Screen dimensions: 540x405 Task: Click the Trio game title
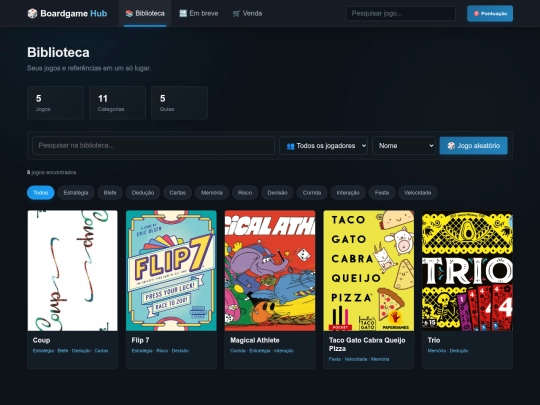click(x=434, y=340)
